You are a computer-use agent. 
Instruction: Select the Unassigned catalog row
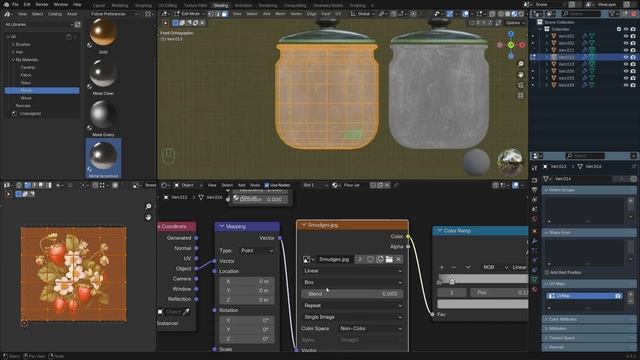click(x=42, y=113)
